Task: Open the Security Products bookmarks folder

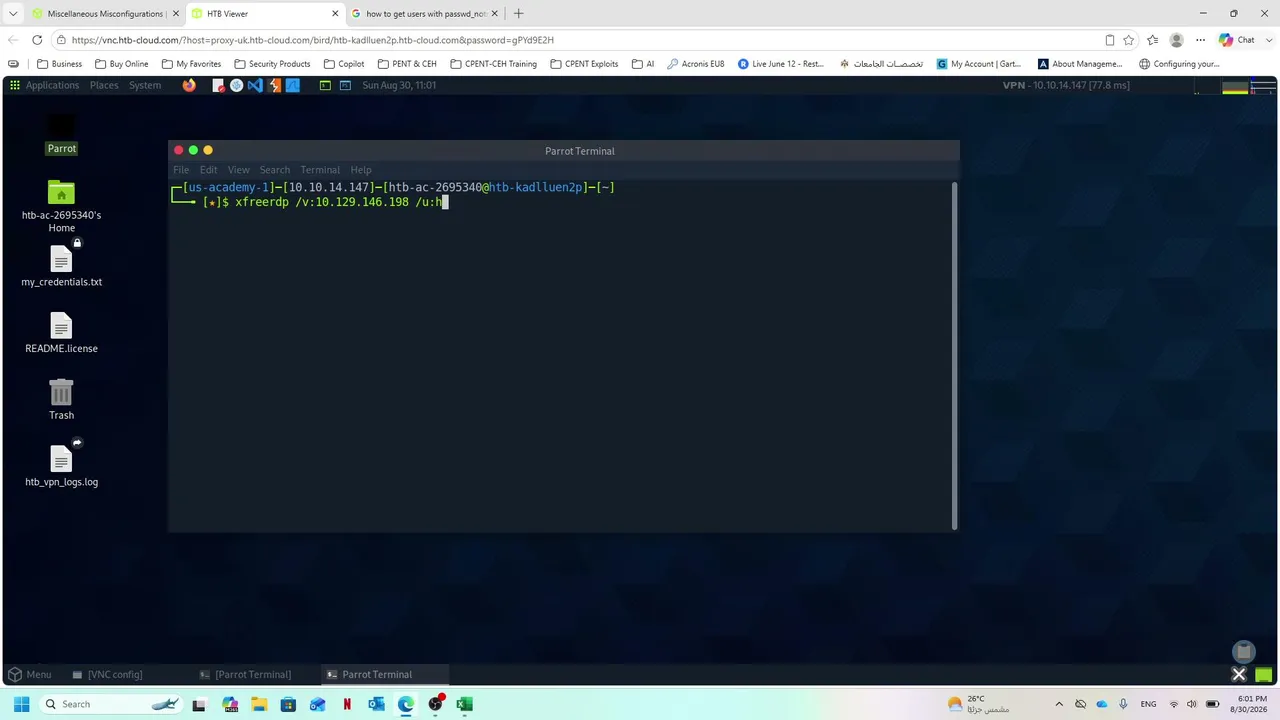Action: point(272,64)
